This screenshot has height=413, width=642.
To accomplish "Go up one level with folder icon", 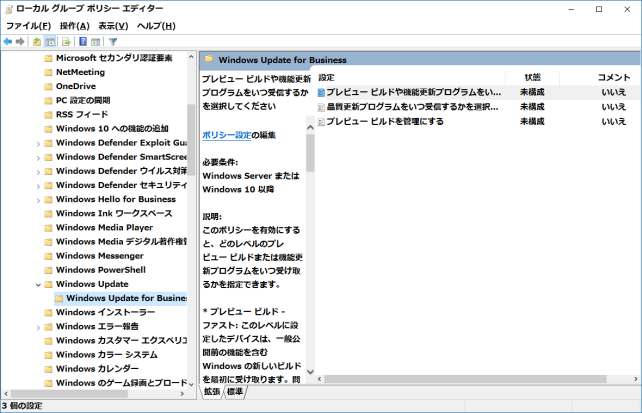I will (x=37, y=42).
